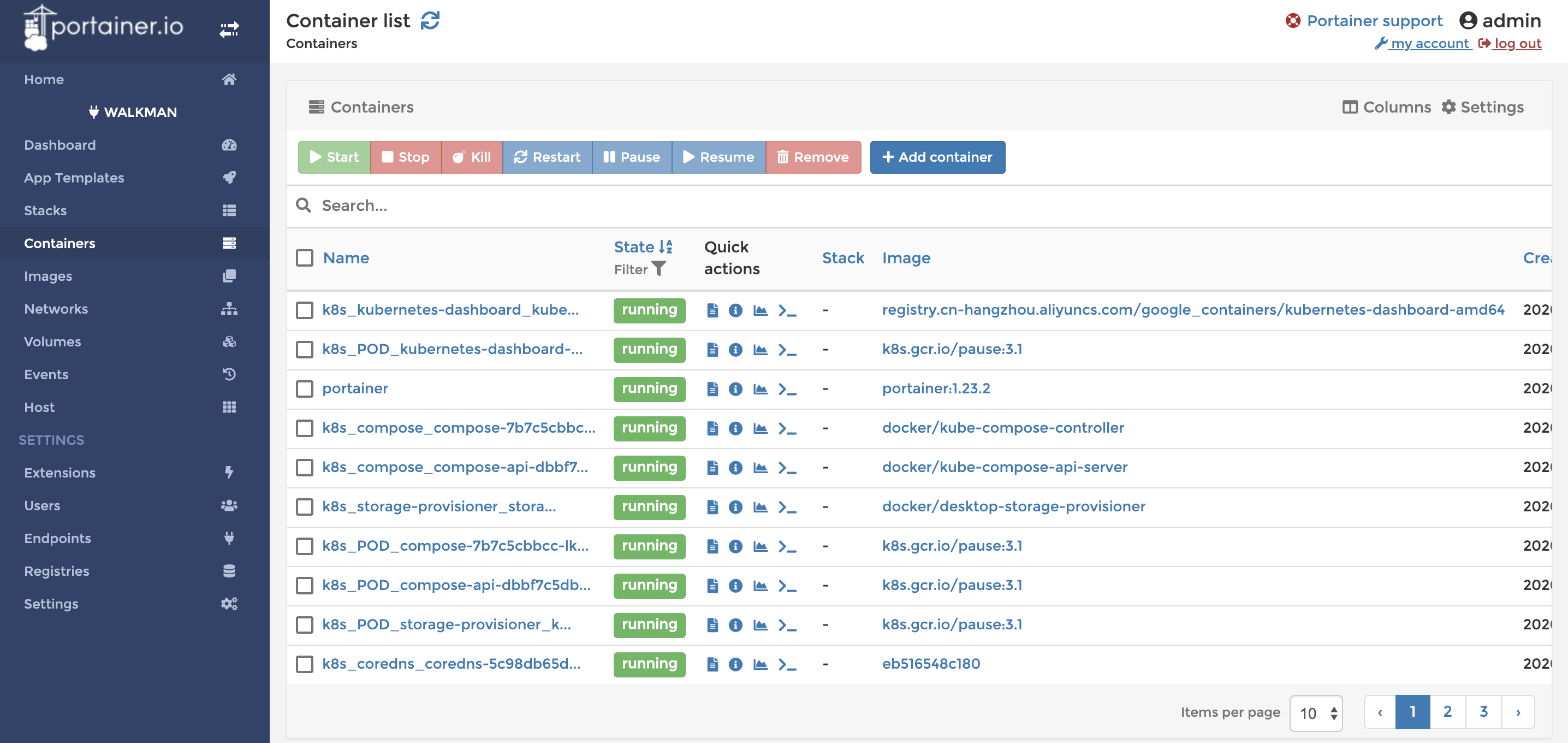Screen dimensions: 1568x743
Task: Open the portainer:1.23.2 image link
Action: pyautogui.click(x=936, y=388)
